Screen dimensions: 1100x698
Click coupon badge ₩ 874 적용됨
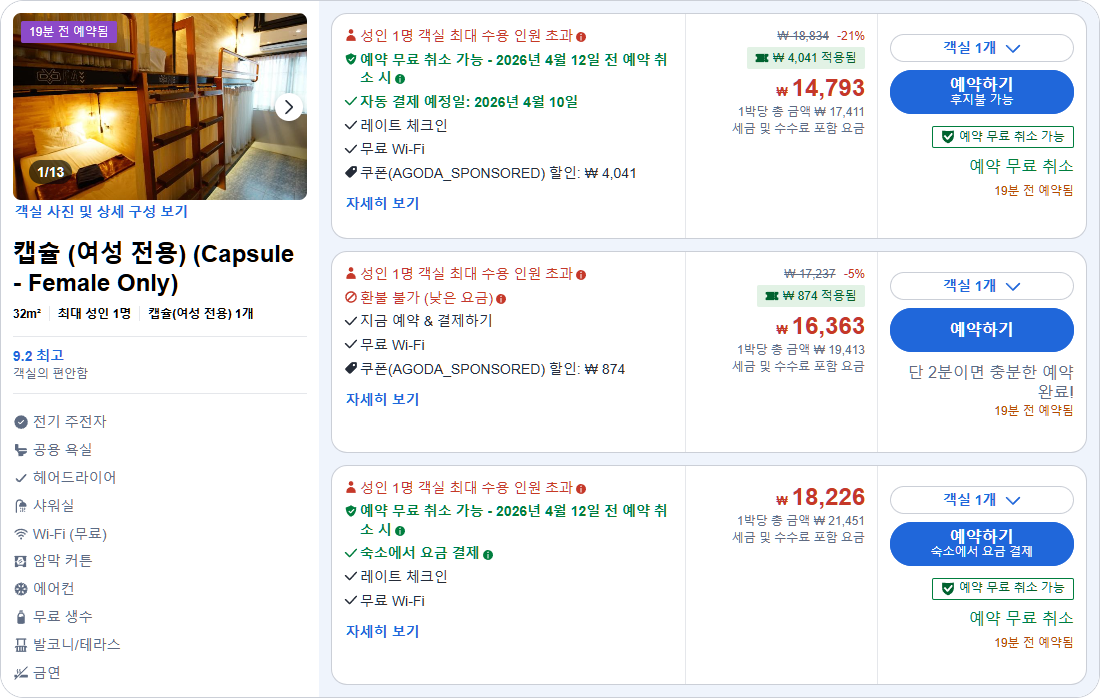pos(811,296)
